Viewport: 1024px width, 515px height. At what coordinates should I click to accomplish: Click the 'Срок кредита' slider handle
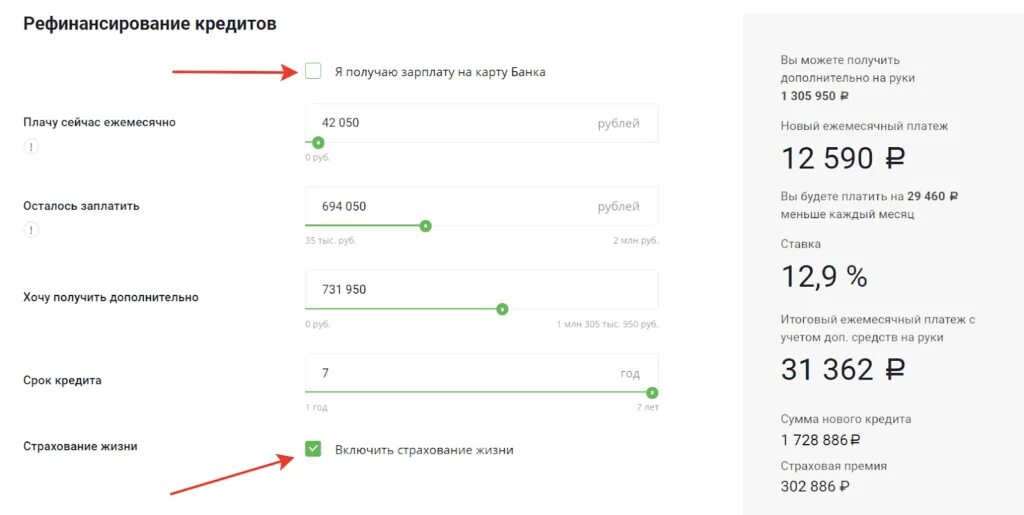tap(652, 392)
